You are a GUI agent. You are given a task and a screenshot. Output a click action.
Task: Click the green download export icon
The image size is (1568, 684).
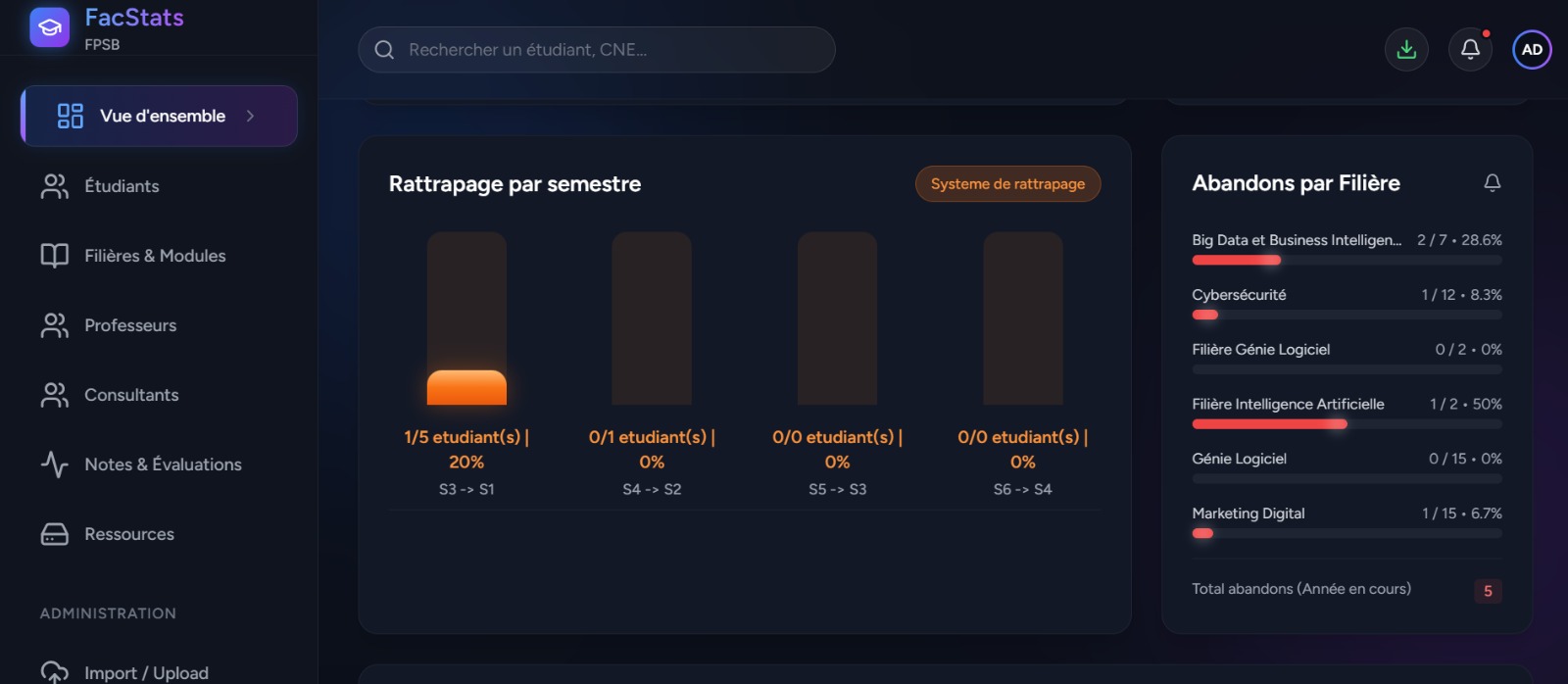pyautogui.click(x=1406, y=50)
